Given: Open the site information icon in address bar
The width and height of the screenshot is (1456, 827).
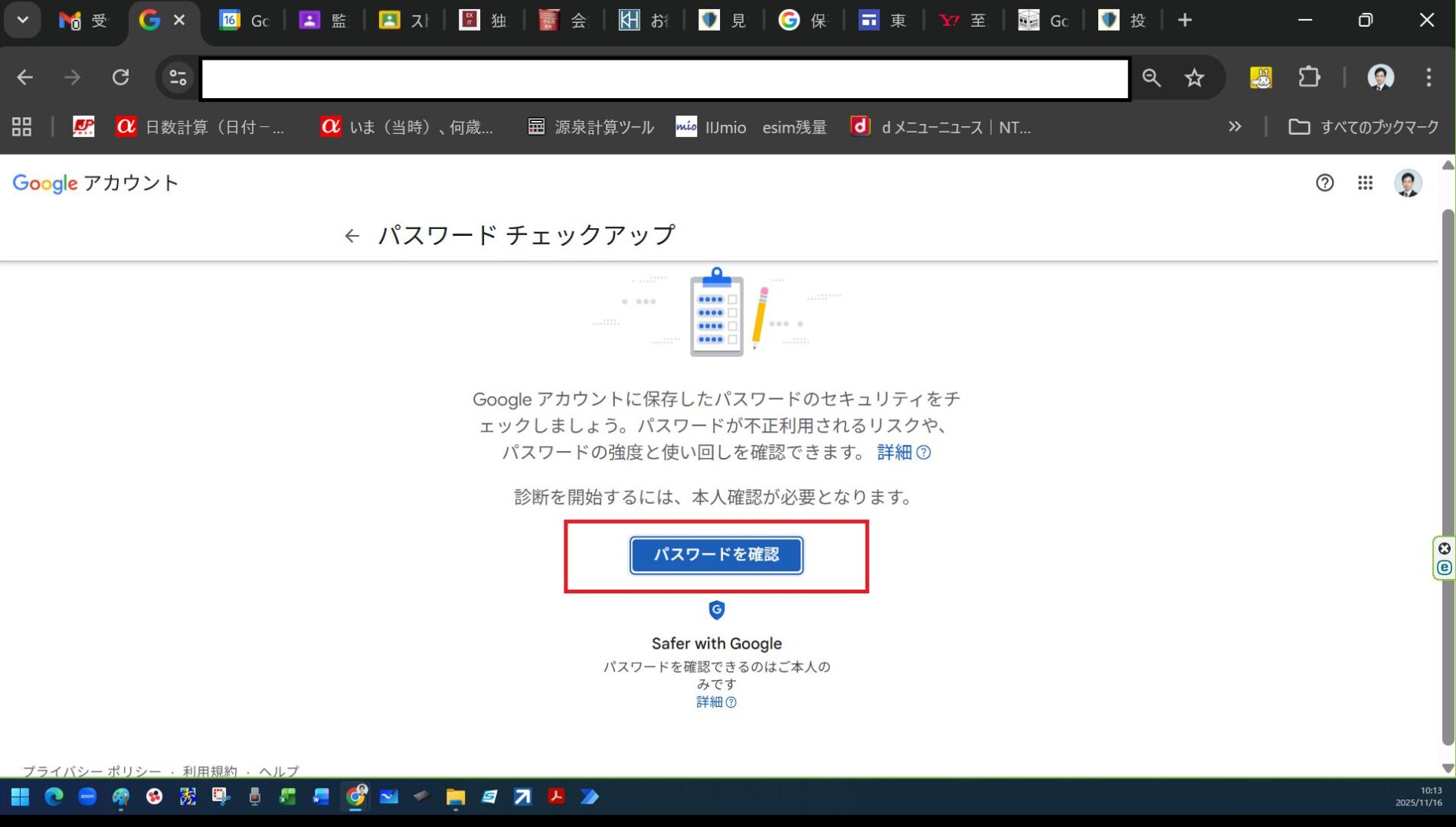Looking at the screenshot, I should pyautogui.click(x=178, y=78).
